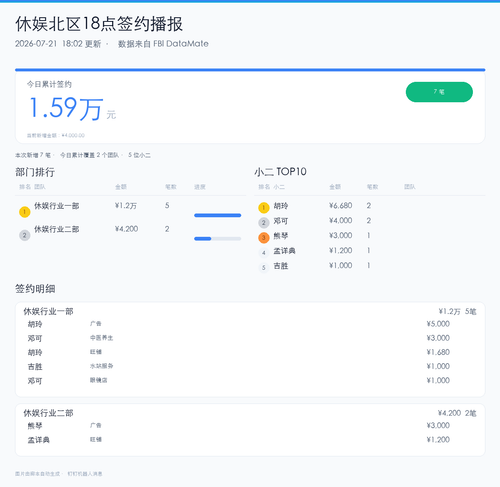Click the 水站服务 category in 吉胜's row
Viewport: 500px width, 487px height.
tap(101, 366)
